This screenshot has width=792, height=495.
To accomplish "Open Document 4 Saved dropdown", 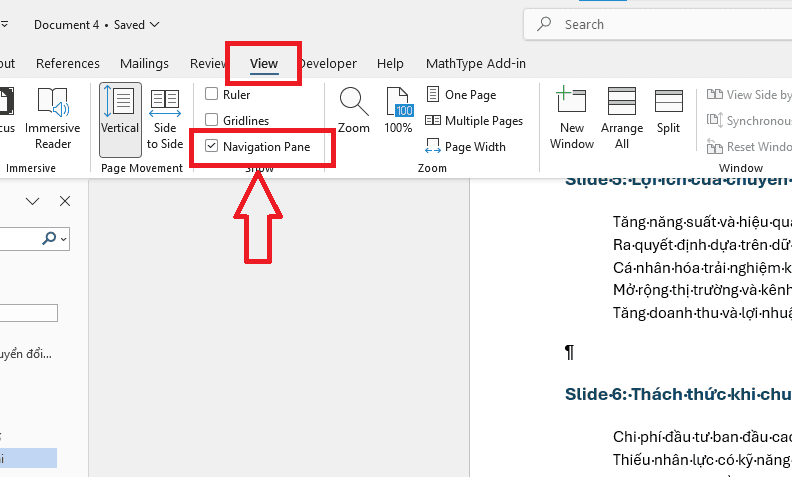I will (x=96, y=25).
